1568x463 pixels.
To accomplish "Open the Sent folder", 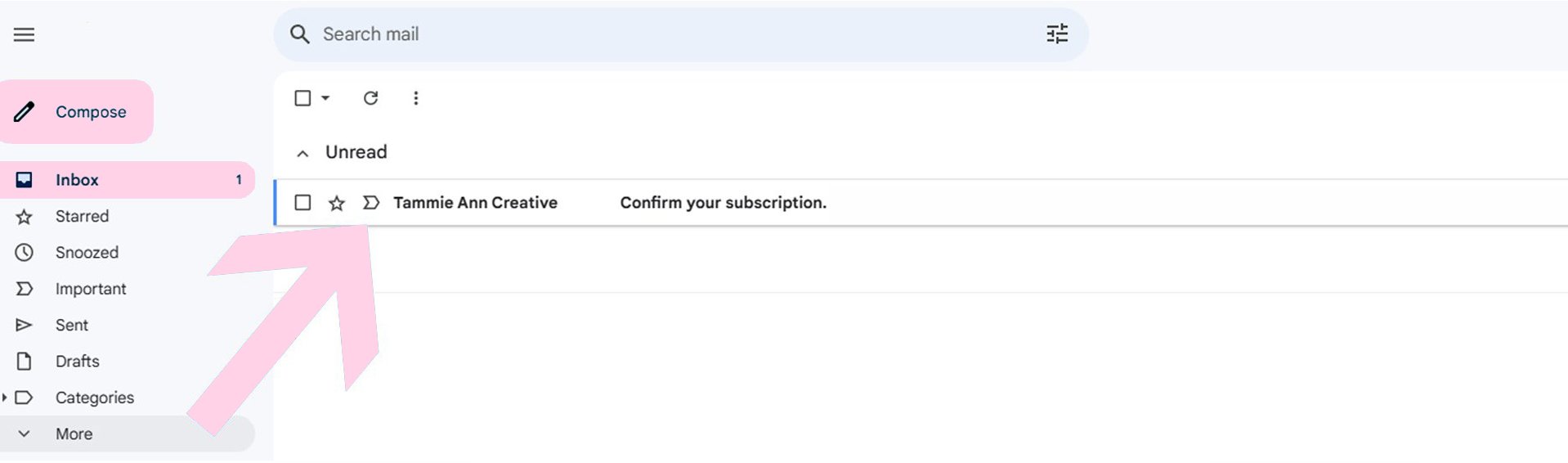I will click(72, 326).
